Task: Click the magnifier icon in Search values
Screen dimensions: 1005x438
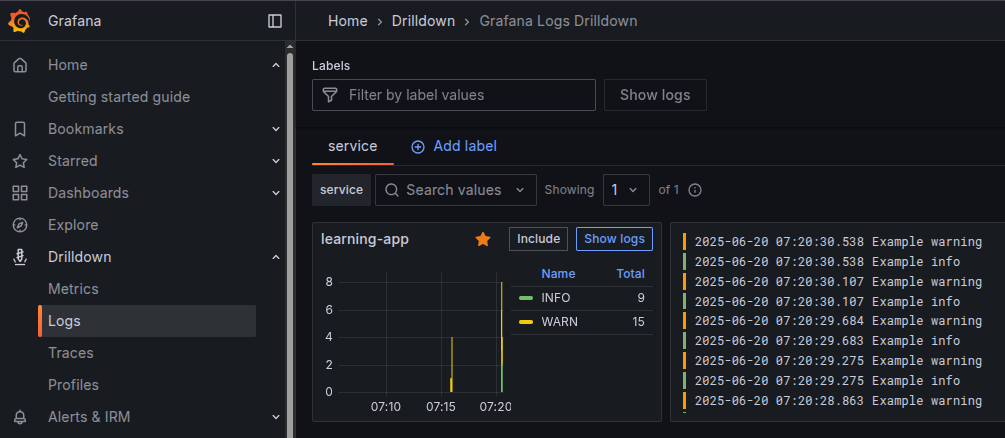Action: click(x=392, y=190)
